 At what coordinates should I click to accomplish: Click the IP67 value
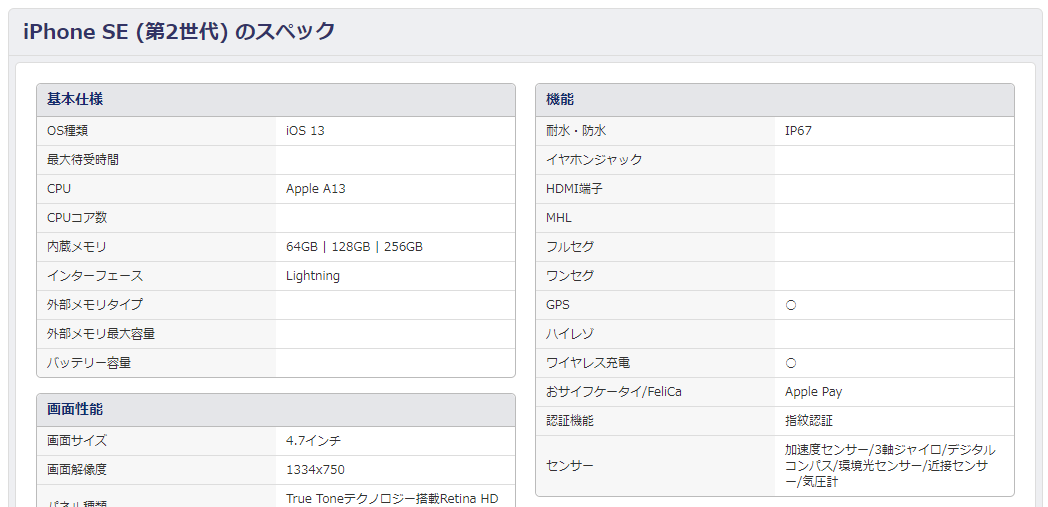pyautogui.click(x=799, y=131)
